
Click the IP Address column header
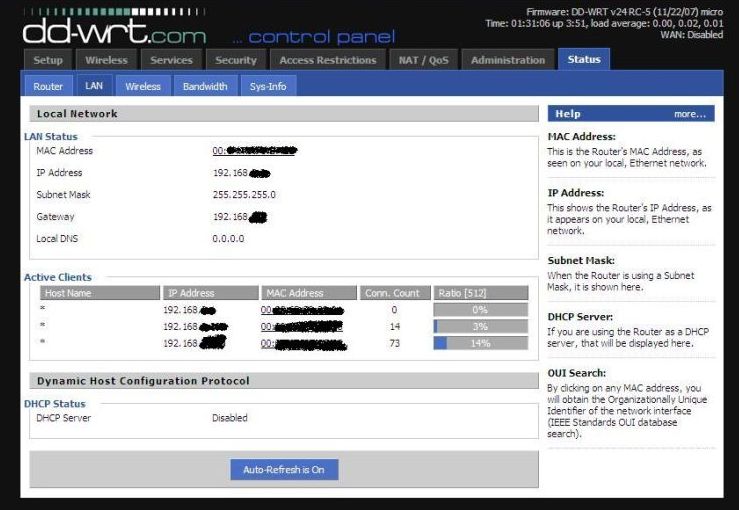[211, 293]
